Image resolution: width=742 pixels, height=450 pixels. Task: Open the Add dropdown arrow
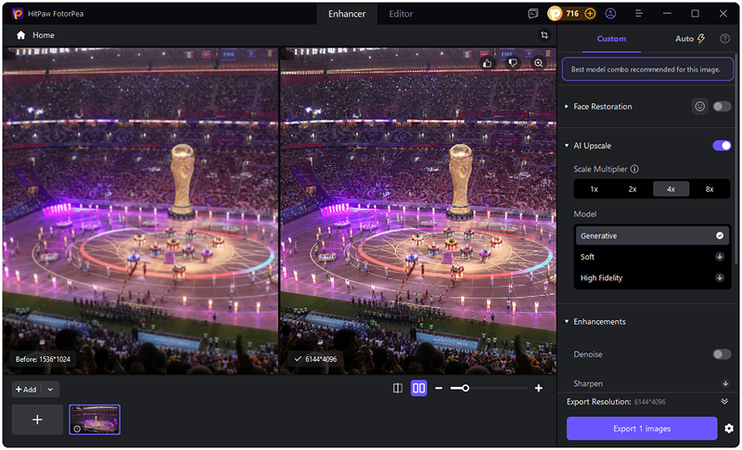tap(50, 389)
